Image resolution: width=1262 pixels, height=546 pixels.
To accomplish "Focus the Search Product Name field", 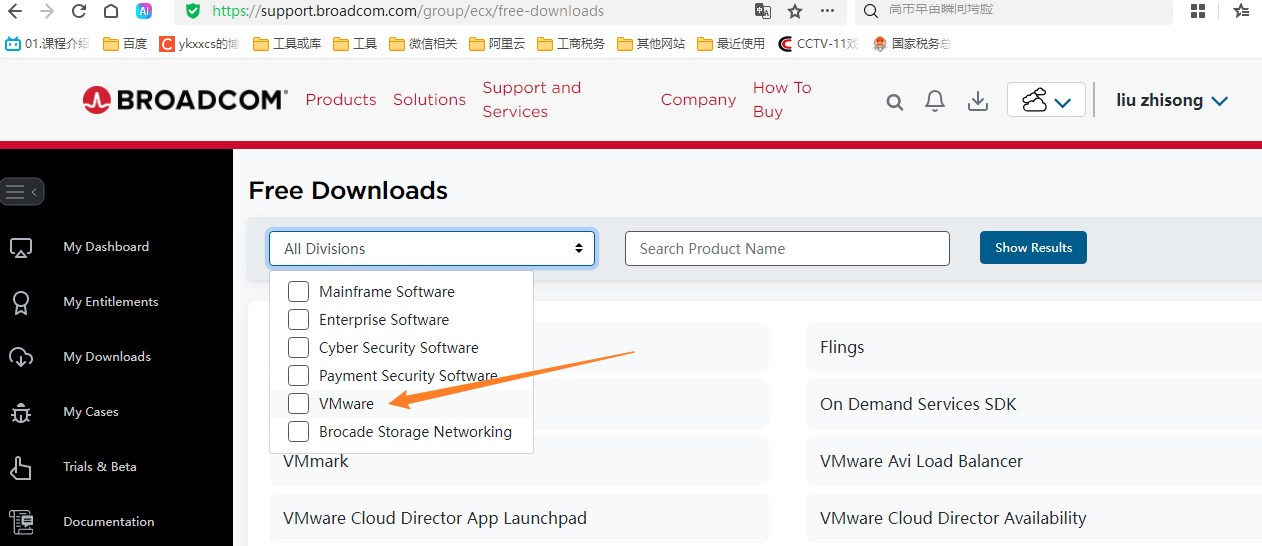I will tap(787, 249).
